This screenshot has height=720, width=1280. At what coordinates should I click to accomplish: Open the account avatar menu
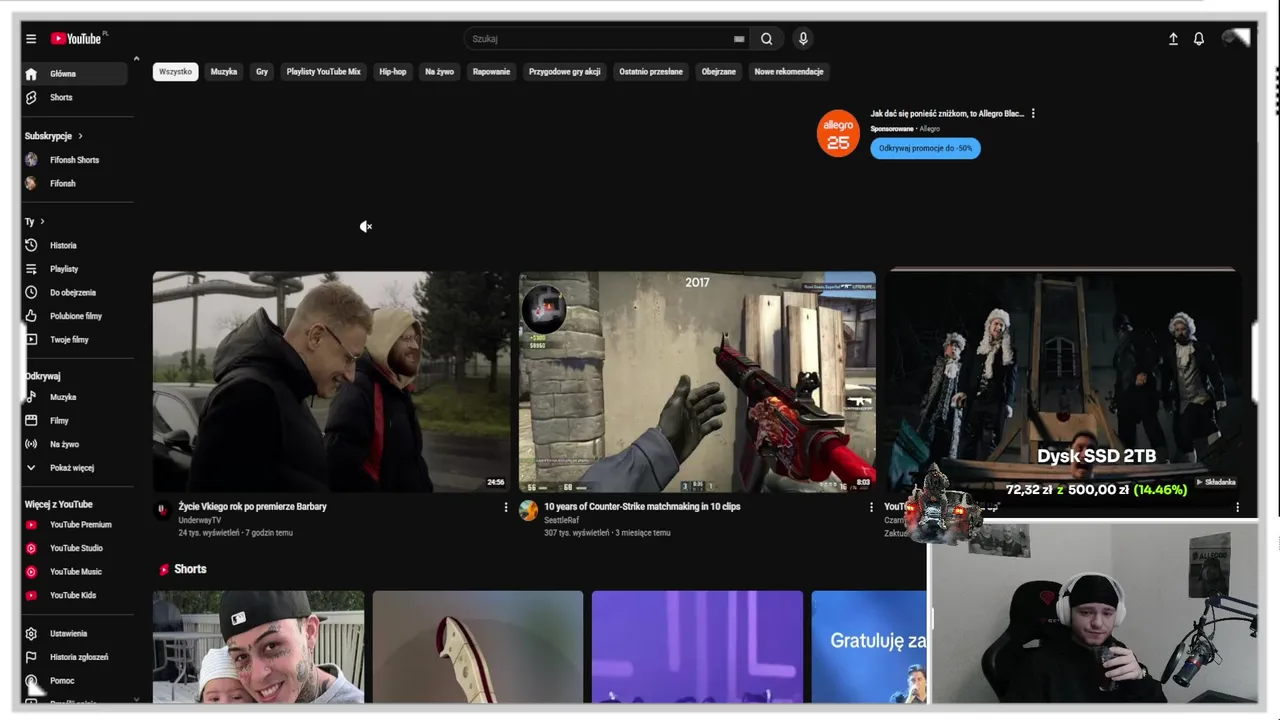click(1236, 38)
